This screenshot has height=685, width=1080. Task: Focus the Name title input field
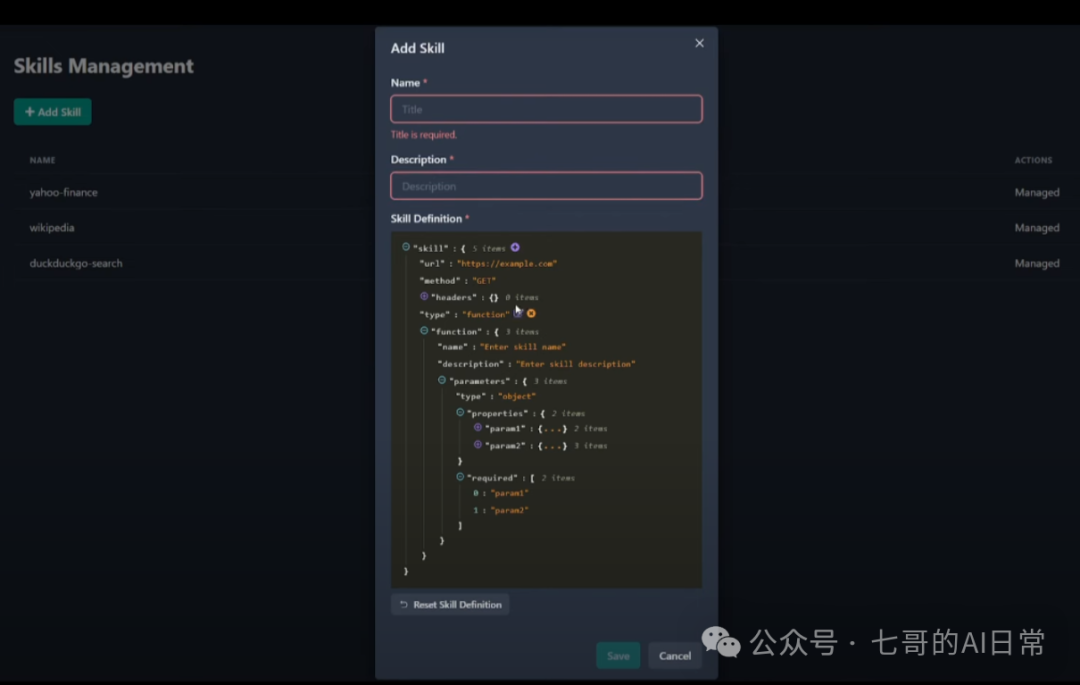click(546, 109)
